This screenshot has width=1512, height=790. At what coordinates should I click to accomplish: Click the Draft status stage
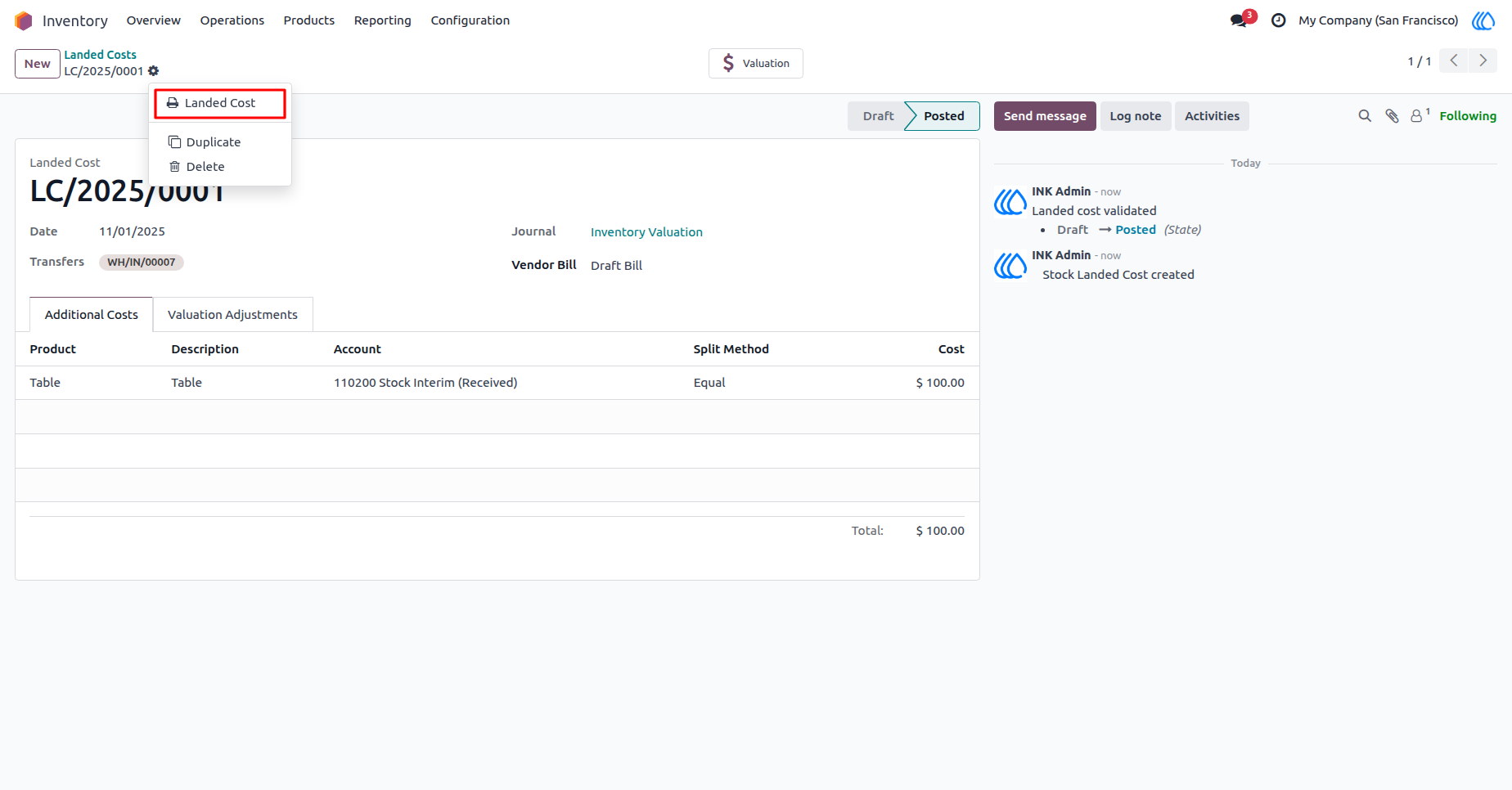point(878,116)
